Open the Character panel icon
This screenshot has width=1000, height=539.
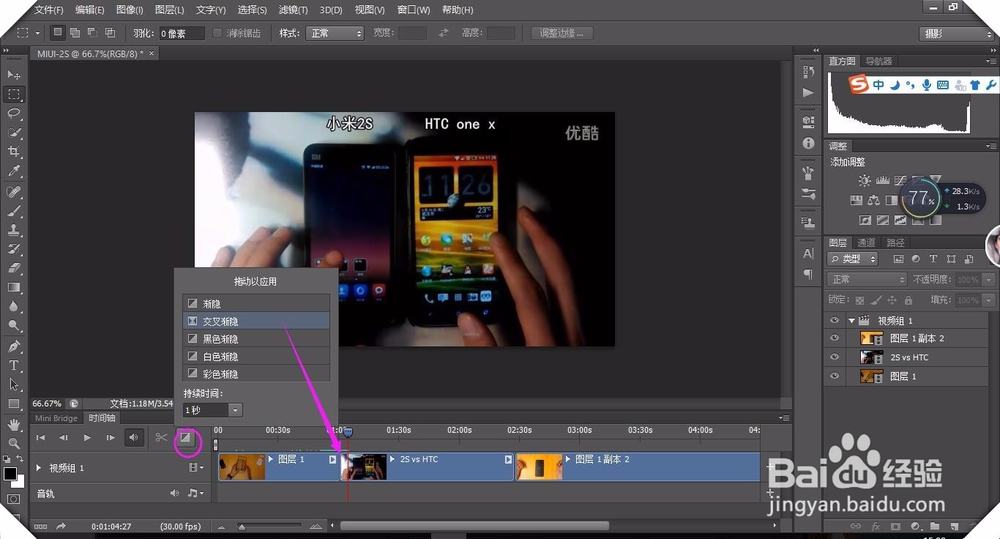pyautogui.click(x=809, y=253)
